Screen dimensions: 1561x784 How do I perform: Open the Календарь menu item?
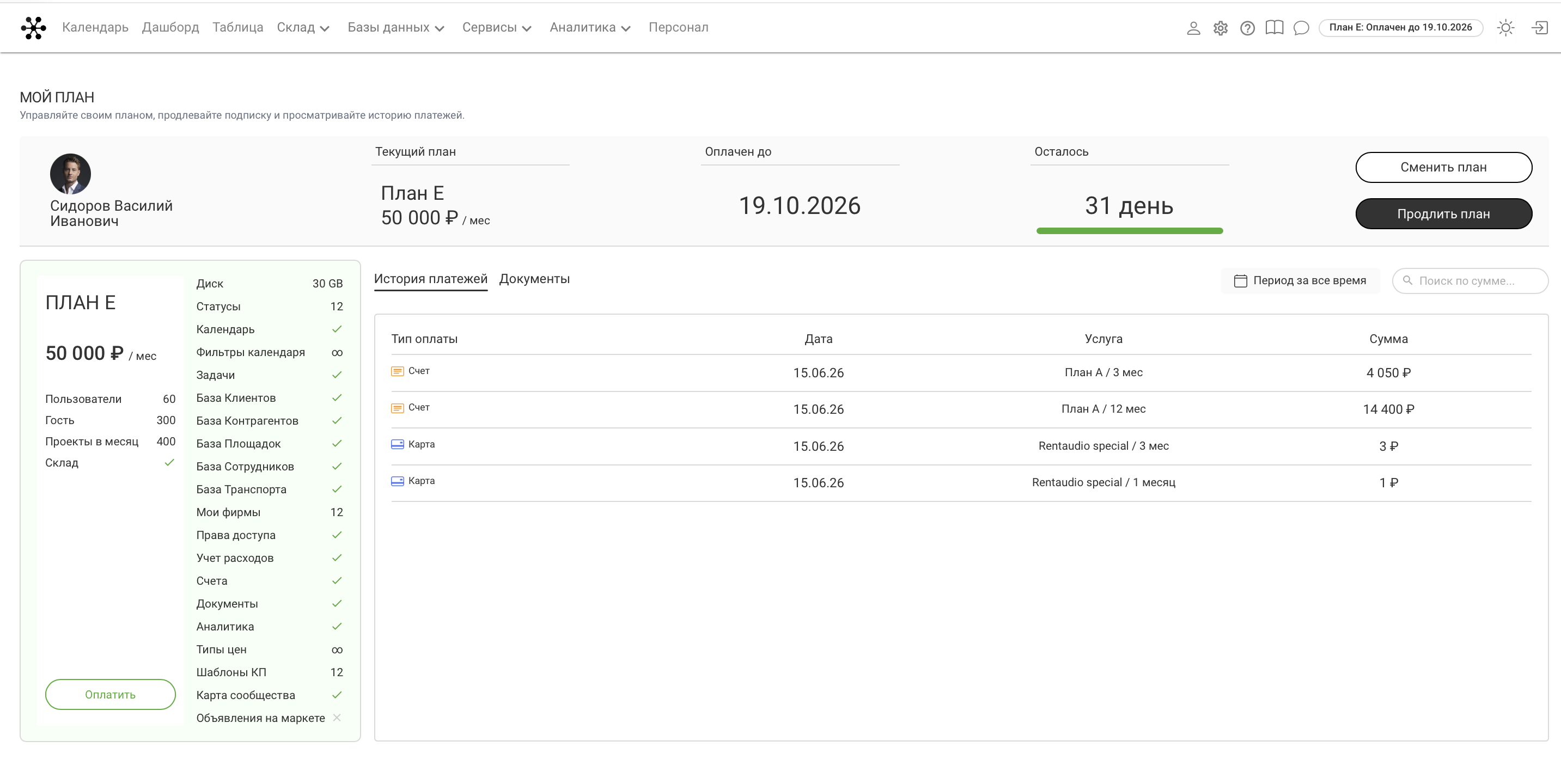coord(95,27)
